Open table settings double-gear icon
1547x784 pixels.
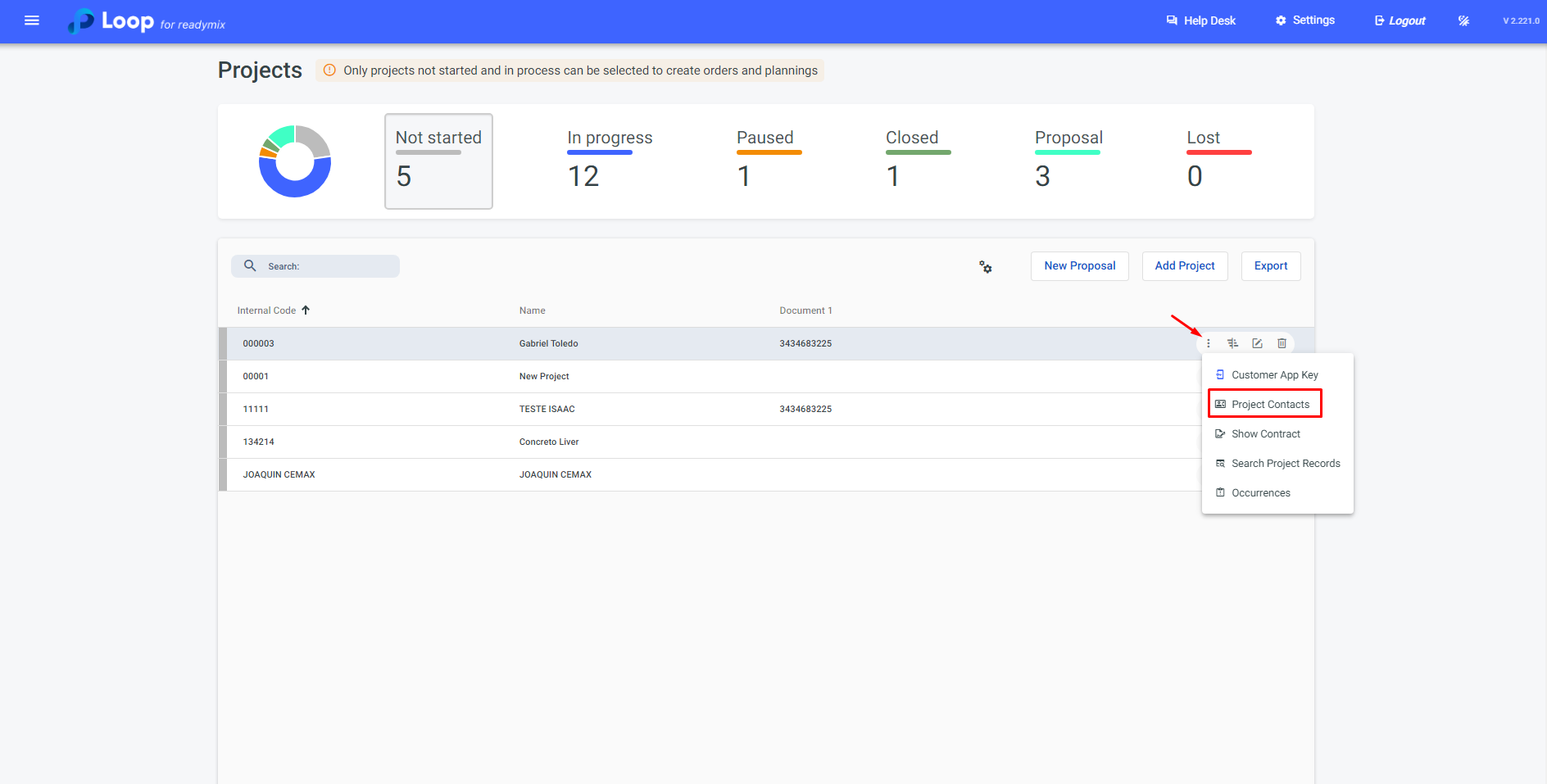(x=986, y=267)
